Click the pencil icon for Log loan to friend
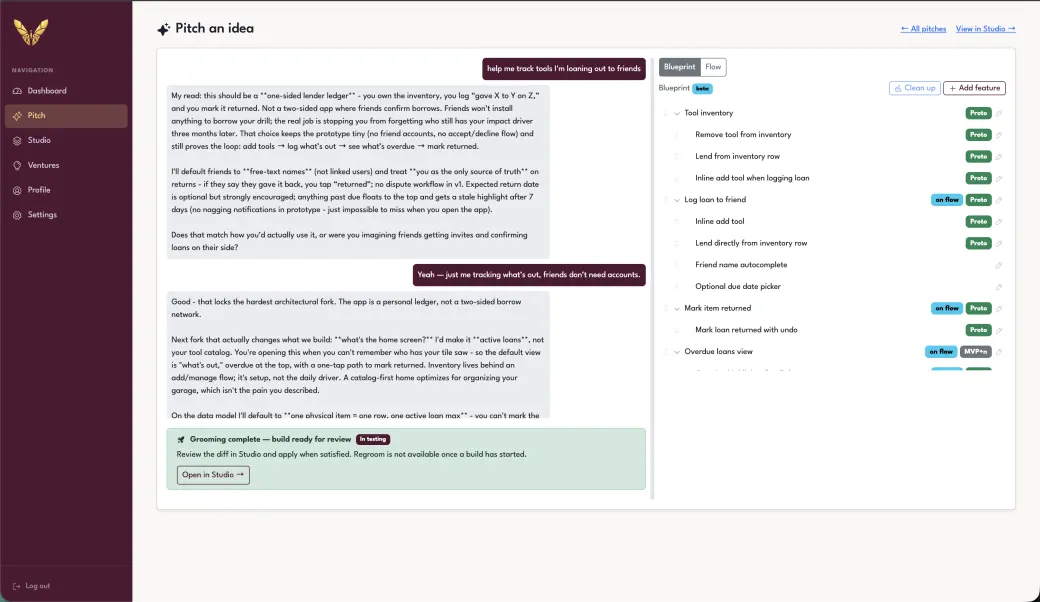 point(999,200)
